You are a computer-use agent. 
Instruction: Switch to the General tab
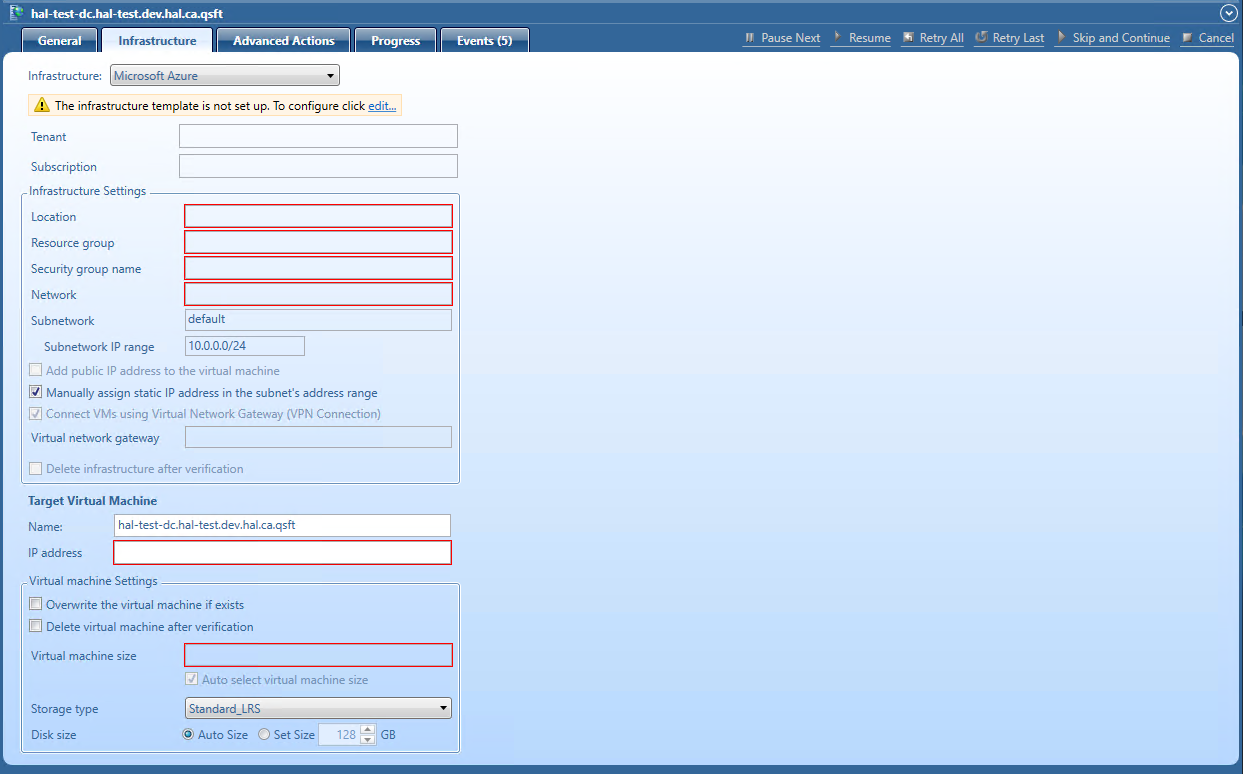point(59,40)
